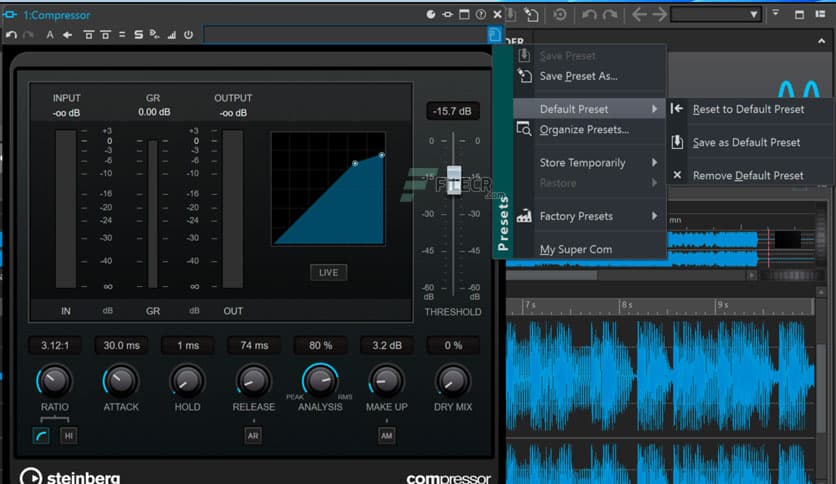Toggle the LIVE button under the curve display
836x484 pixels.
point(328,272)
